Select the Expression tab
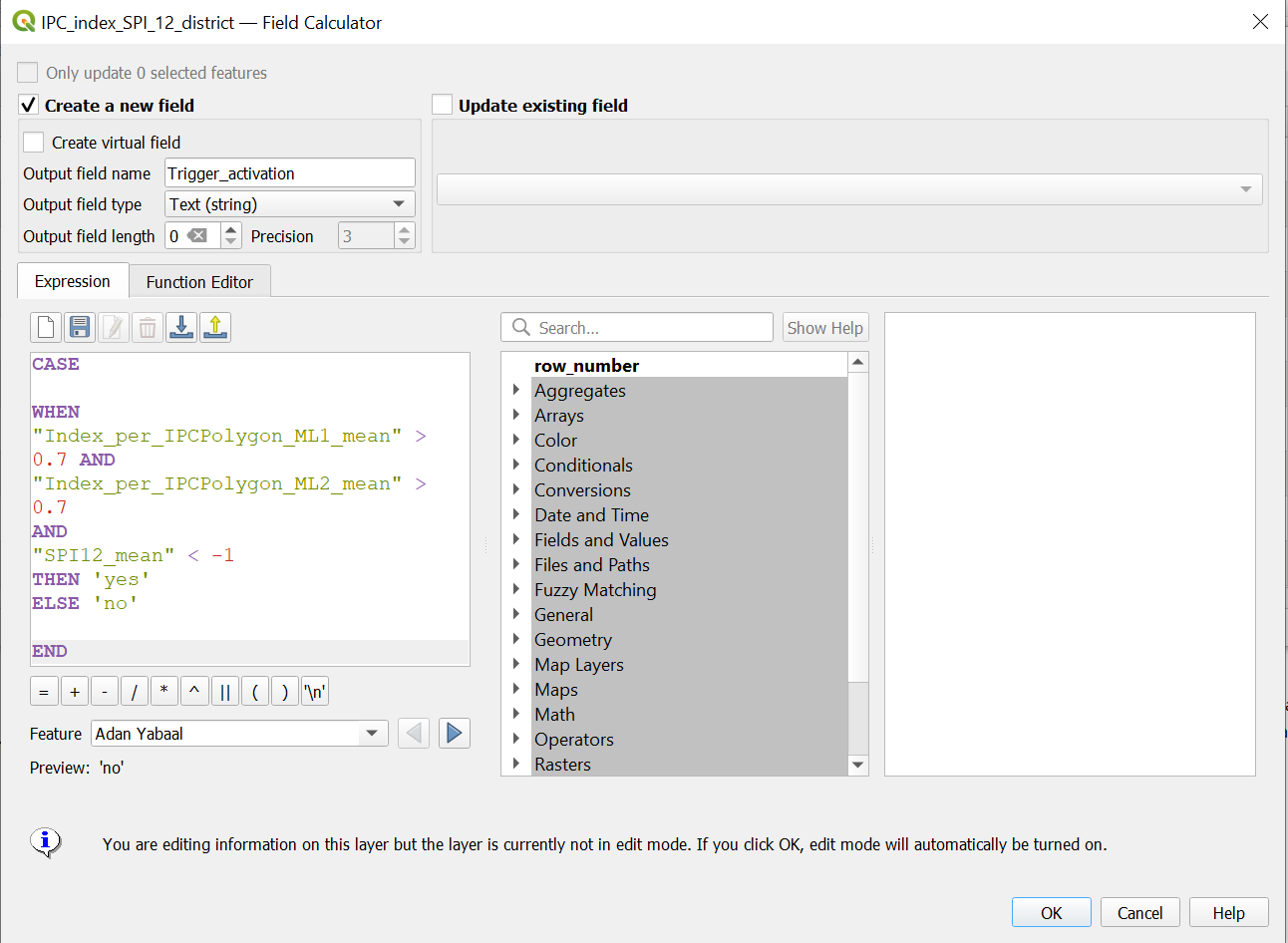This screenshot has height=943, width=1288. click(73, 282)
